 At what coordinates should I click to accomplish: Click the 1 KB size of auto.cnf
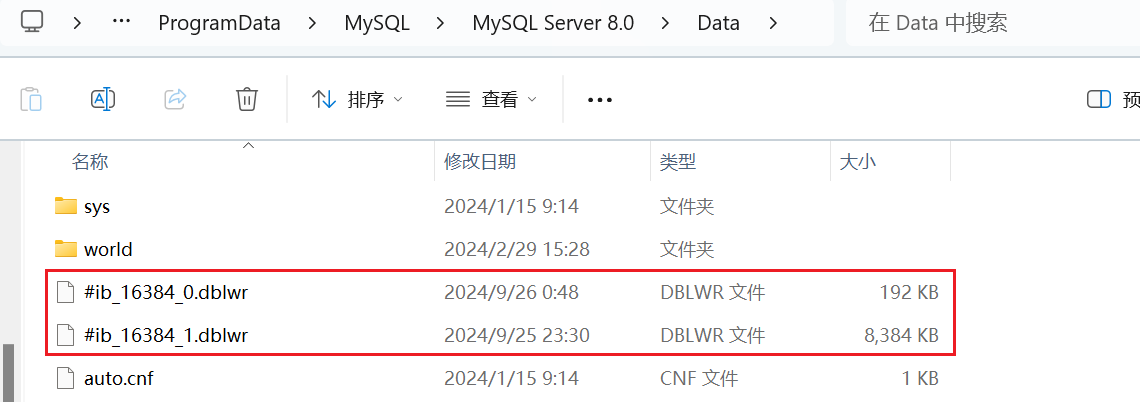click(x=919, y=378)
